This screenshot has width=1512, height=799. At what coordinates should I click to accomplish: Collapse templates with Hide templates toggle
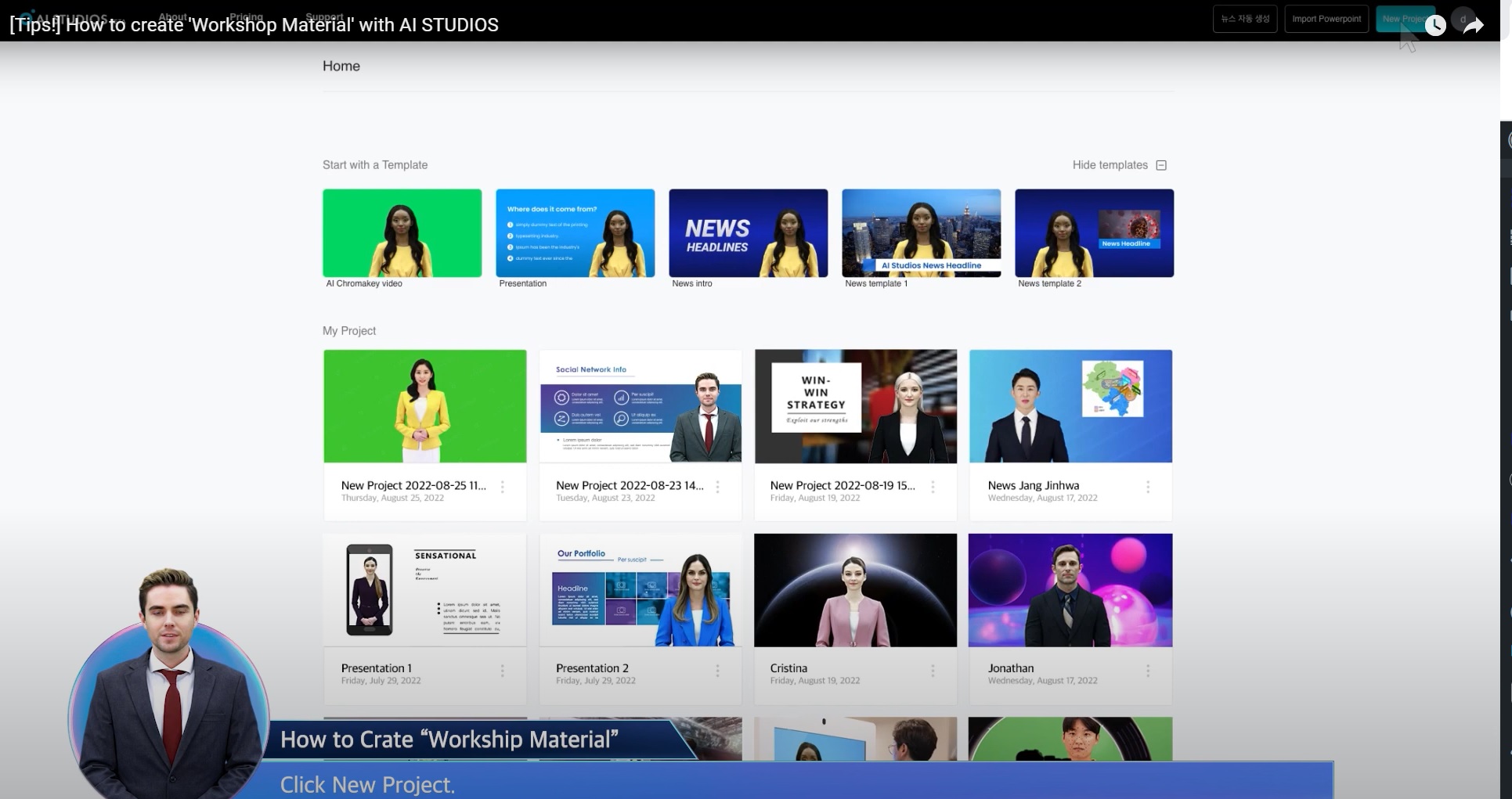(1119, 165)
